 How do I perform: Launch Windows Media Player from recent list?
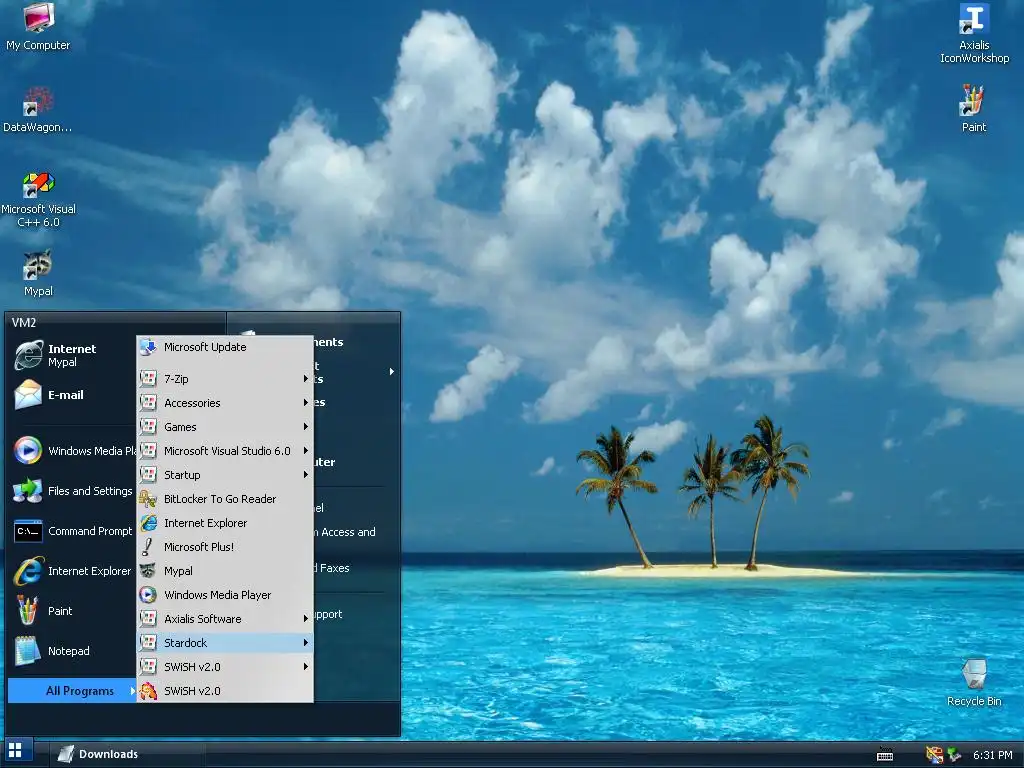coord(72,451)
